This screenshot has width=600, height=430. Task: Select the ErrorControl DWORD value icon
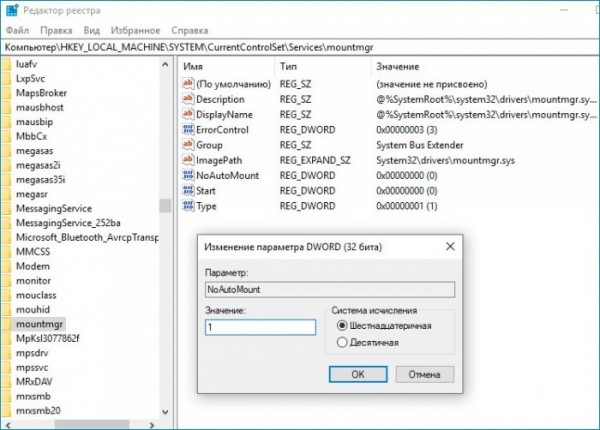(x=188, y=129)
